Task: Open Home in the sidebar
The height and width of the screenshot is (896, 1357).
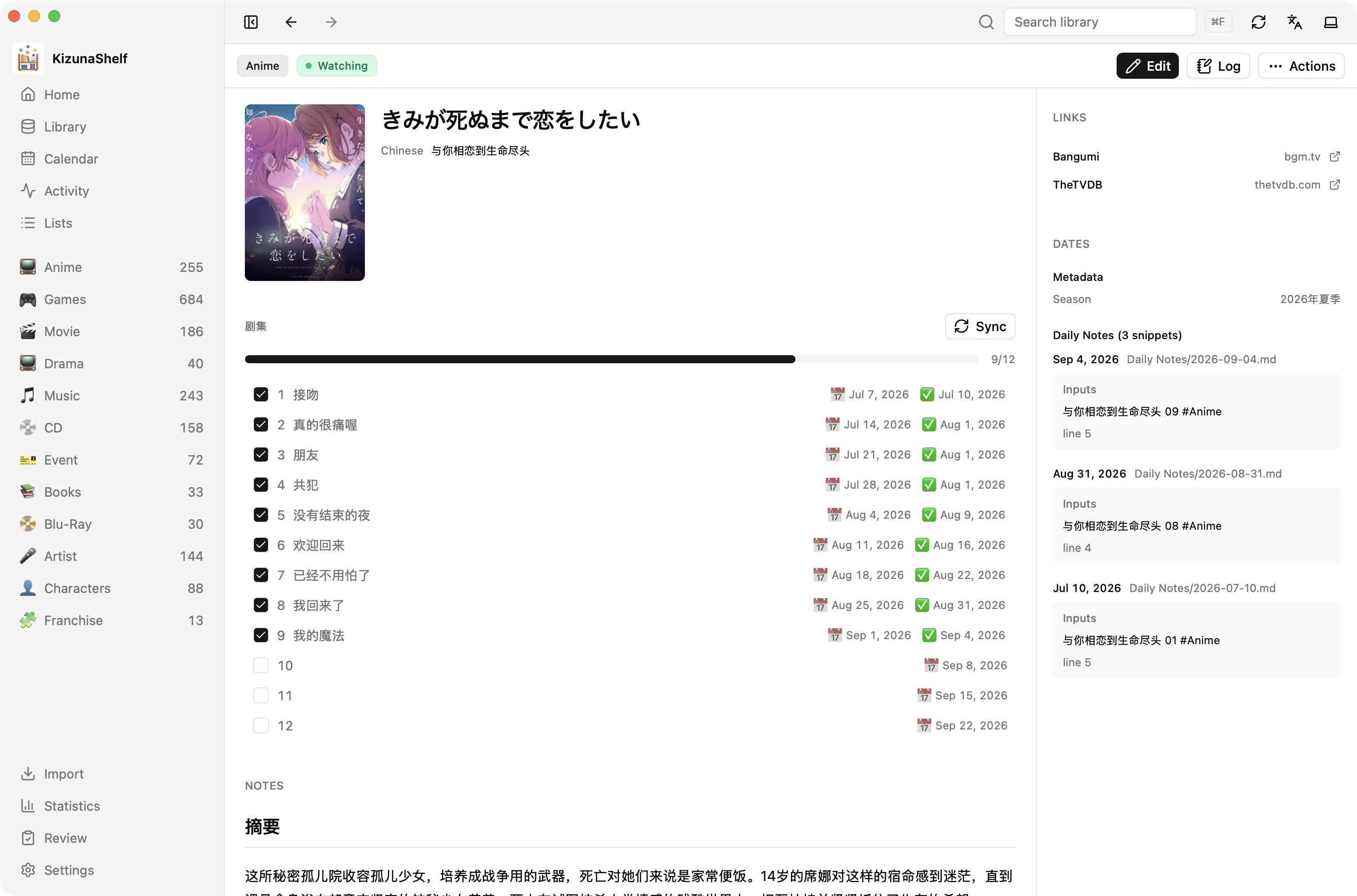Action: [x=112, y=94]
